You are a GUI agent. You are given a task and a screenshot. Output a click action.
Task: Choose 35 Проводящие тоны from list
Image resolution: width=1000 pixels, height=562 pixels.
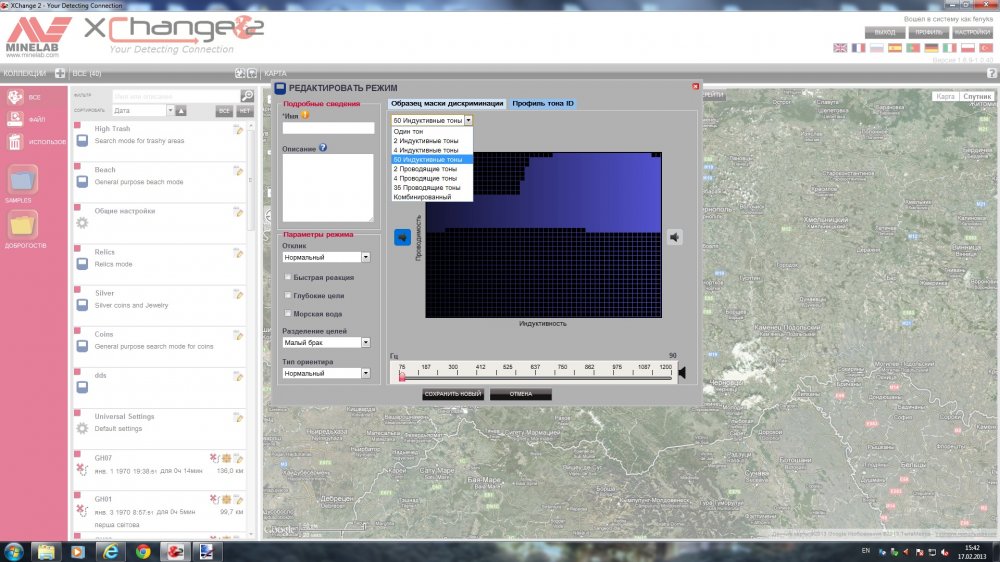pos(427,187)
